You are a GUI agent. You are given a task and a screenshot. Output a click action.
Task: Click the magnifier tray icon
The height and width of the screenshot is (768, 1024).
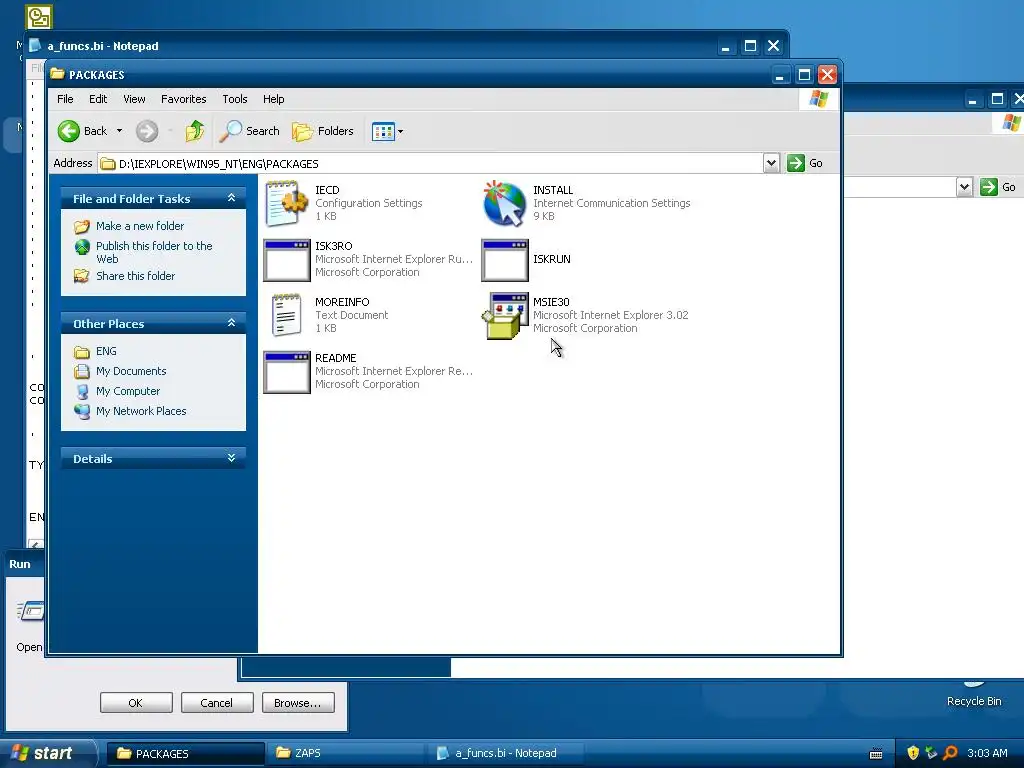pos(951,754)
